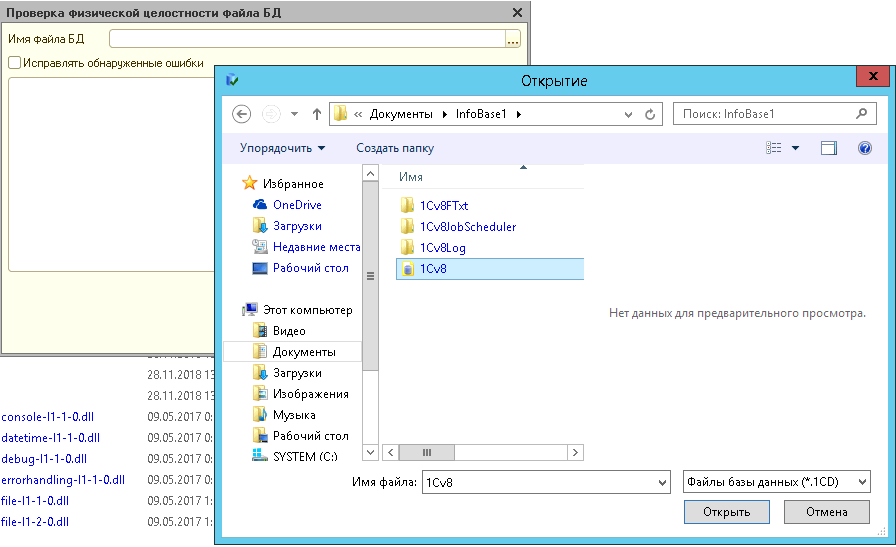Click the Имя файла input field
Viewport: 896px width, 547px height.
pyautogui.click(x=540, y=482)
